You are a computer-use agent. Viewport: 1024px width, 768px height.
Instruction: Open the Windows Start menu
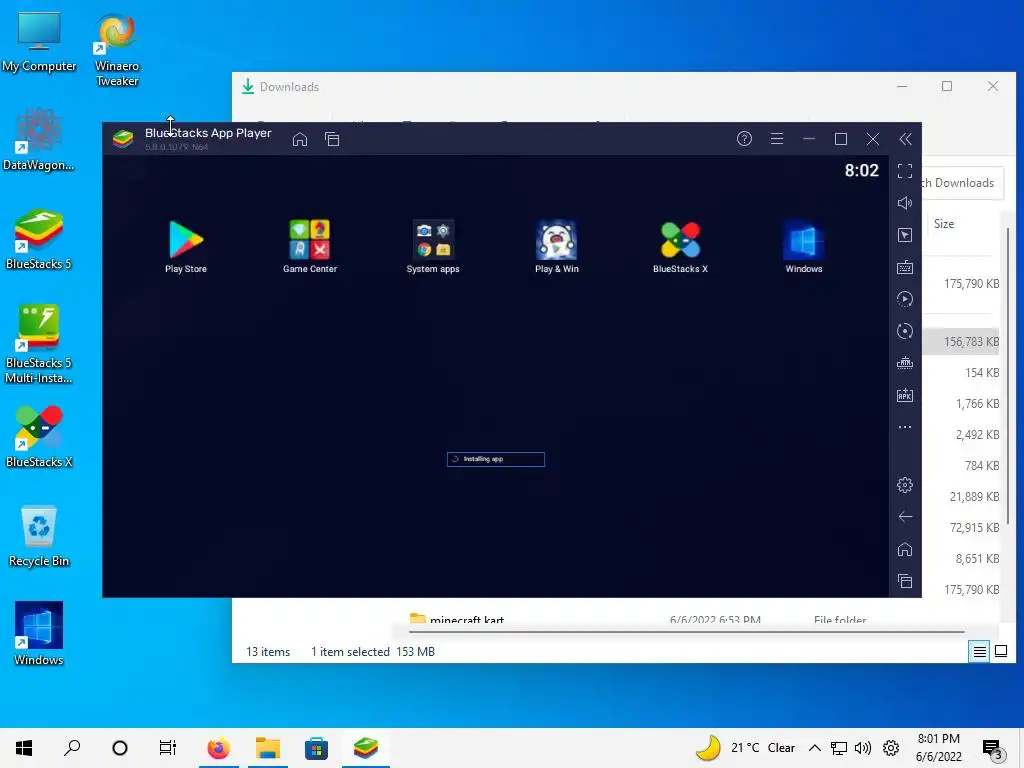click(24, 748)
